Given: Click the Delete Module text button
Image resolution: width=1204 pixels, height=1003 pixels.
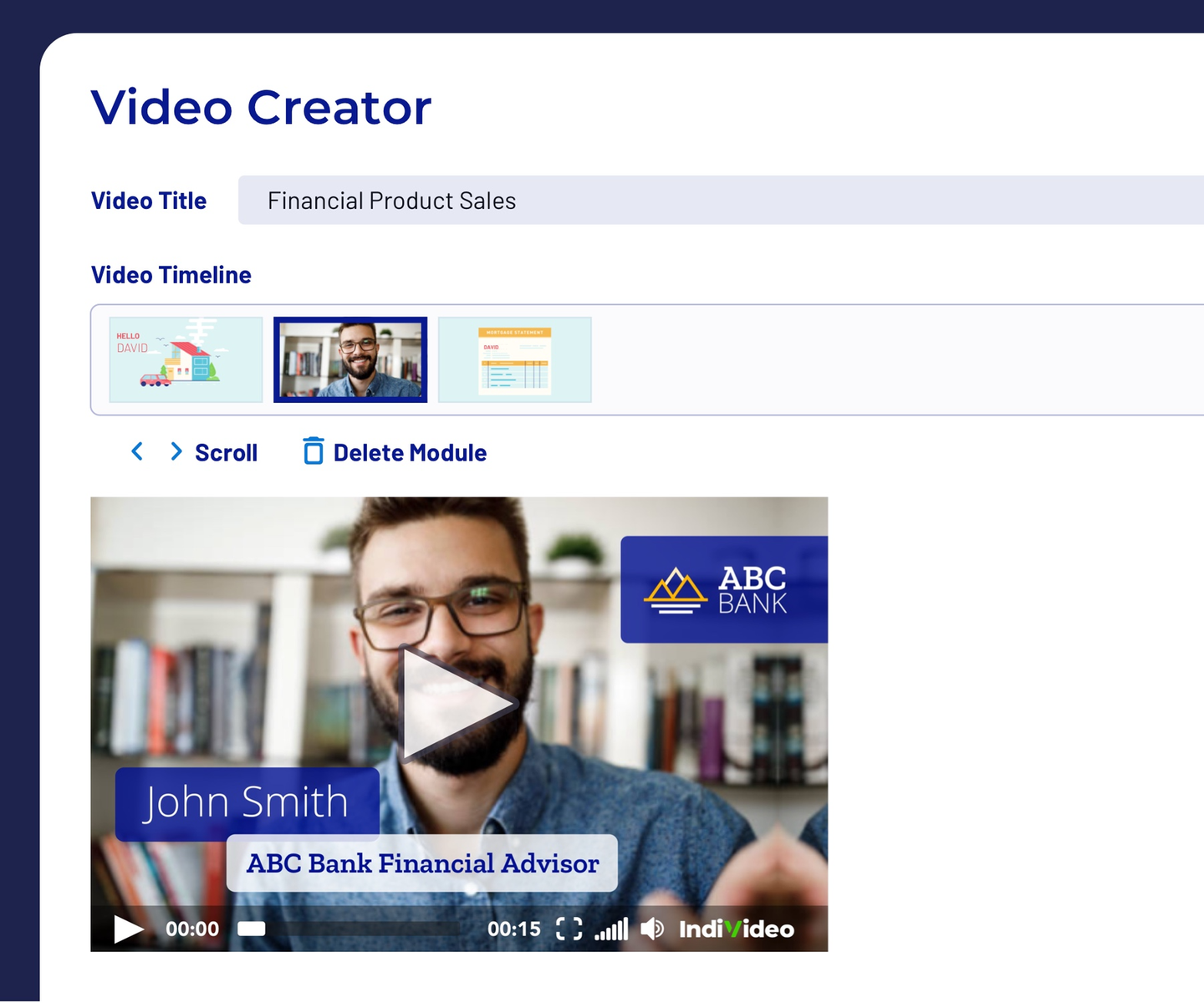Looking at the screenshot, I should [410, 452].
